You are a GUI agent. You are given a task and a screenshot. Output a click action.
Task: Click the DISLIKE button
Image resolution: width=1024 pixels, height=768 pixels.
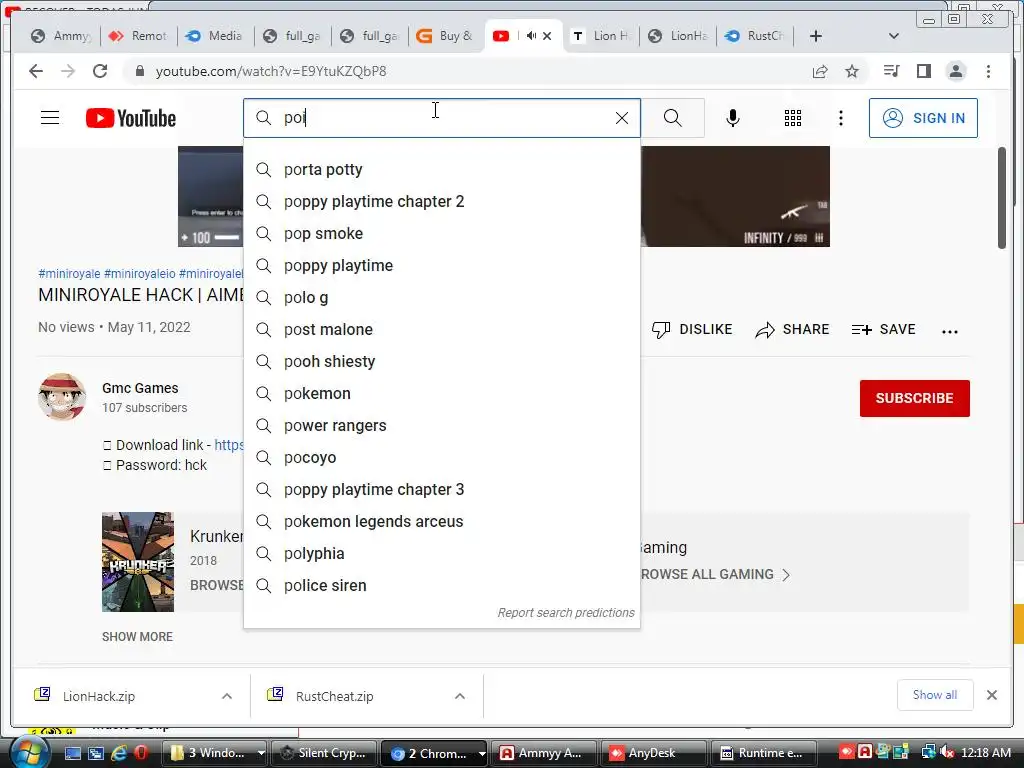[692, 330]
